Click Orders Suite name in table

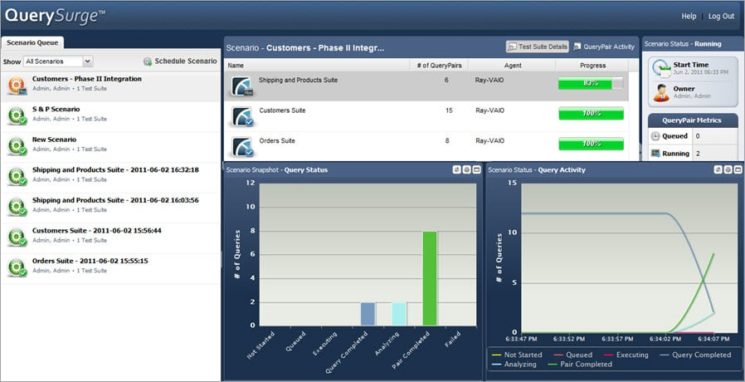tap(277, 141)
